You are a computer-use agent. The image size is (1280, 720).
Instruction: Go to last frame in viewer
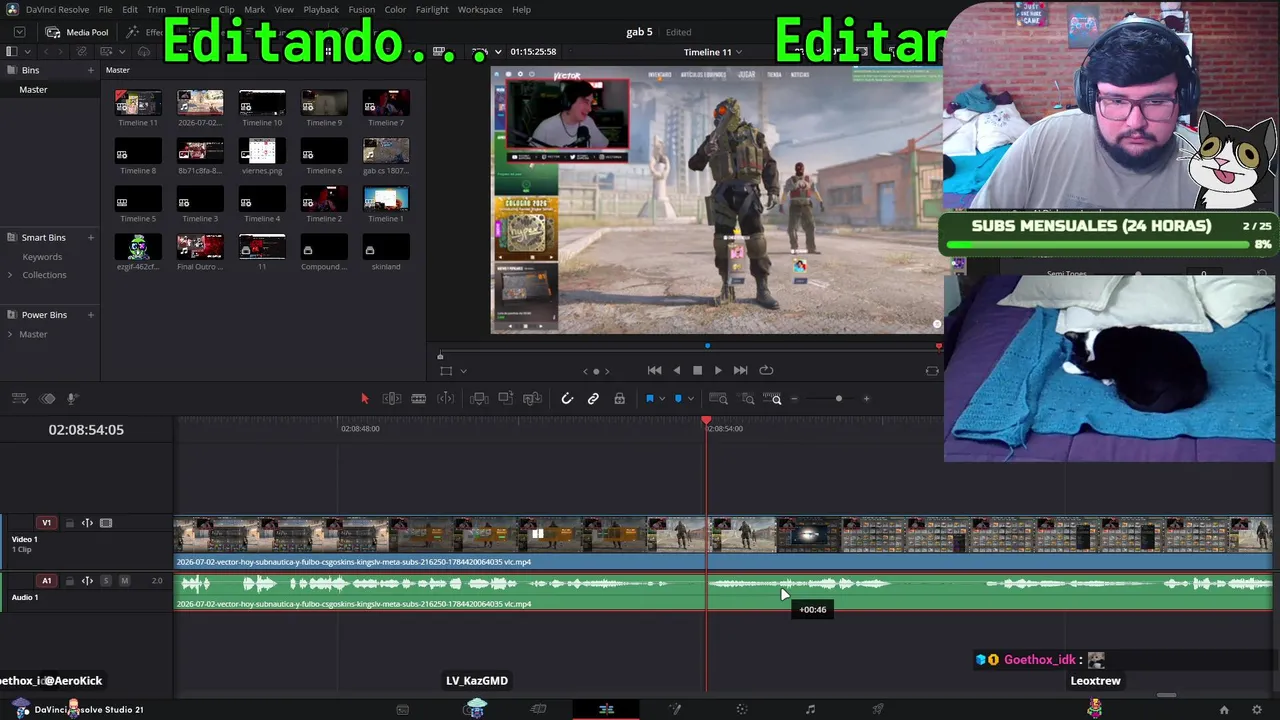(740, 370)
